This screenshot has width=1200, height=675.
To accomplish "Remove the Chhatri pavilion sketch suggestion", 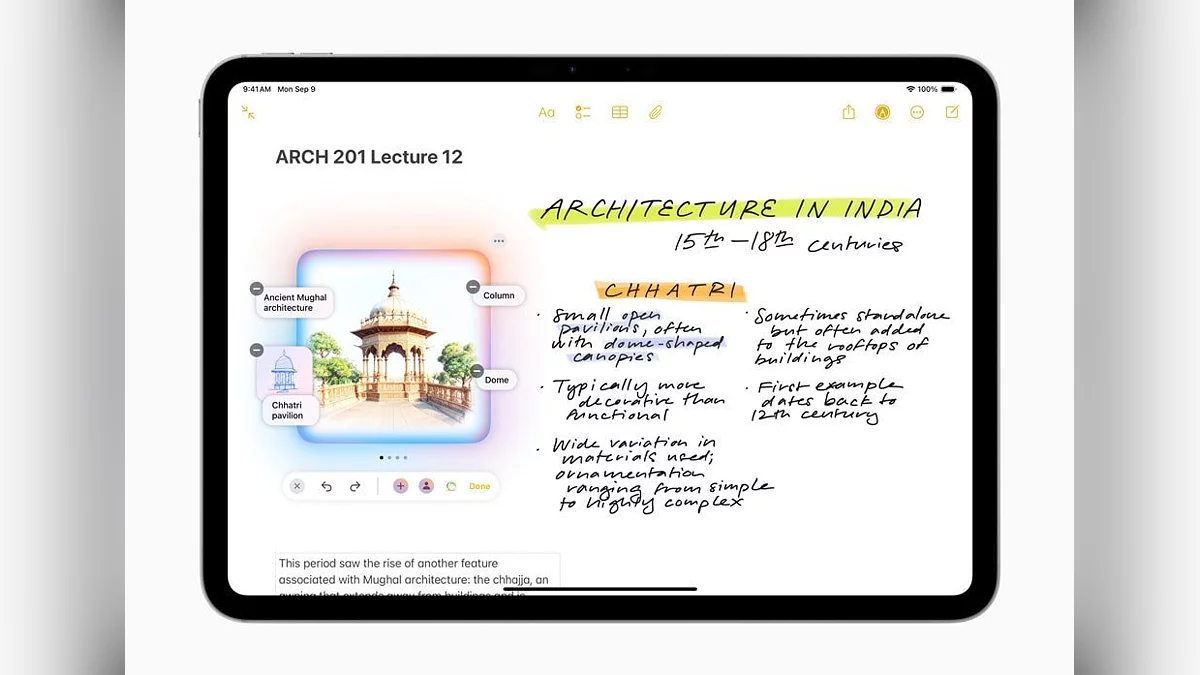I will coord(257,350).
